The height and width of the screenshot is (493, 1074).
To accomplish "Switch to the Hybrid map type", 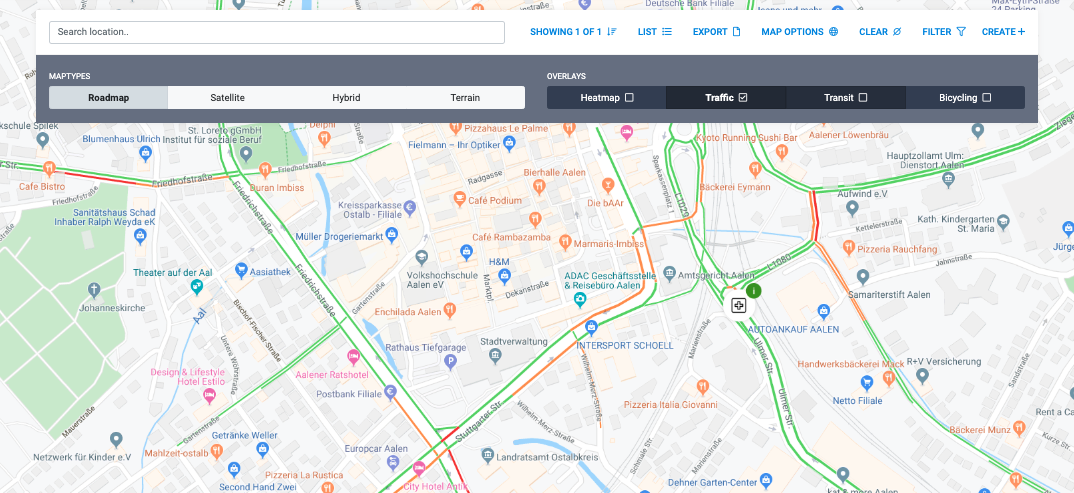I will click(347, 97).
